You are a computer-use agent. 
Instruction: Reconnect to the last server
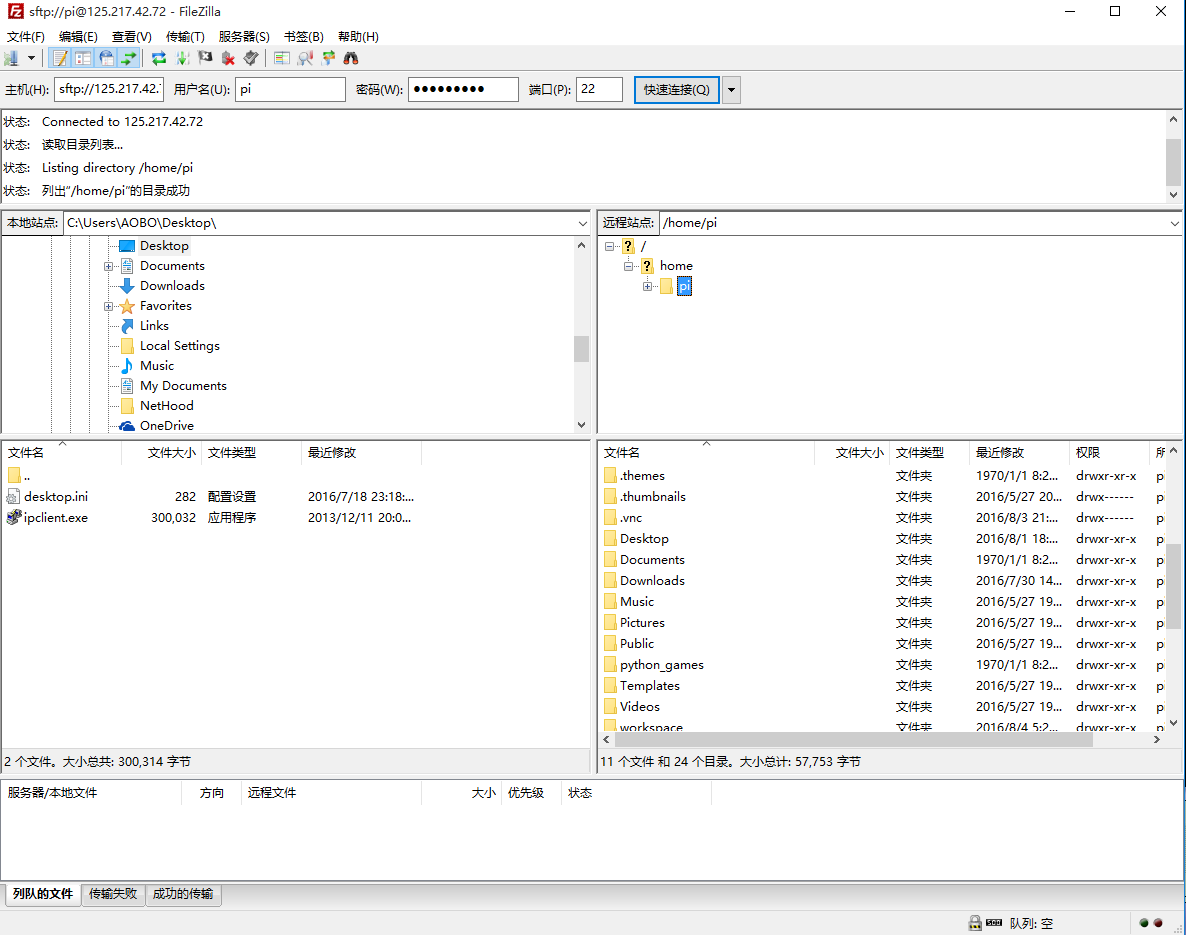(x=251, y=58)
